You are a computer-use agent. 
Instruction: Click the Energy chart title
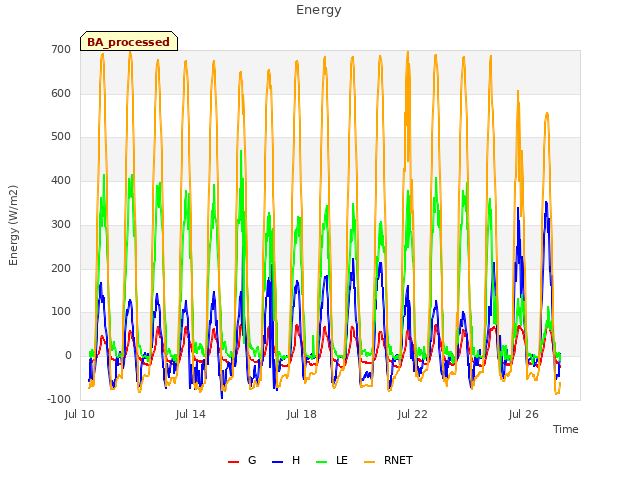coord(319,10)
